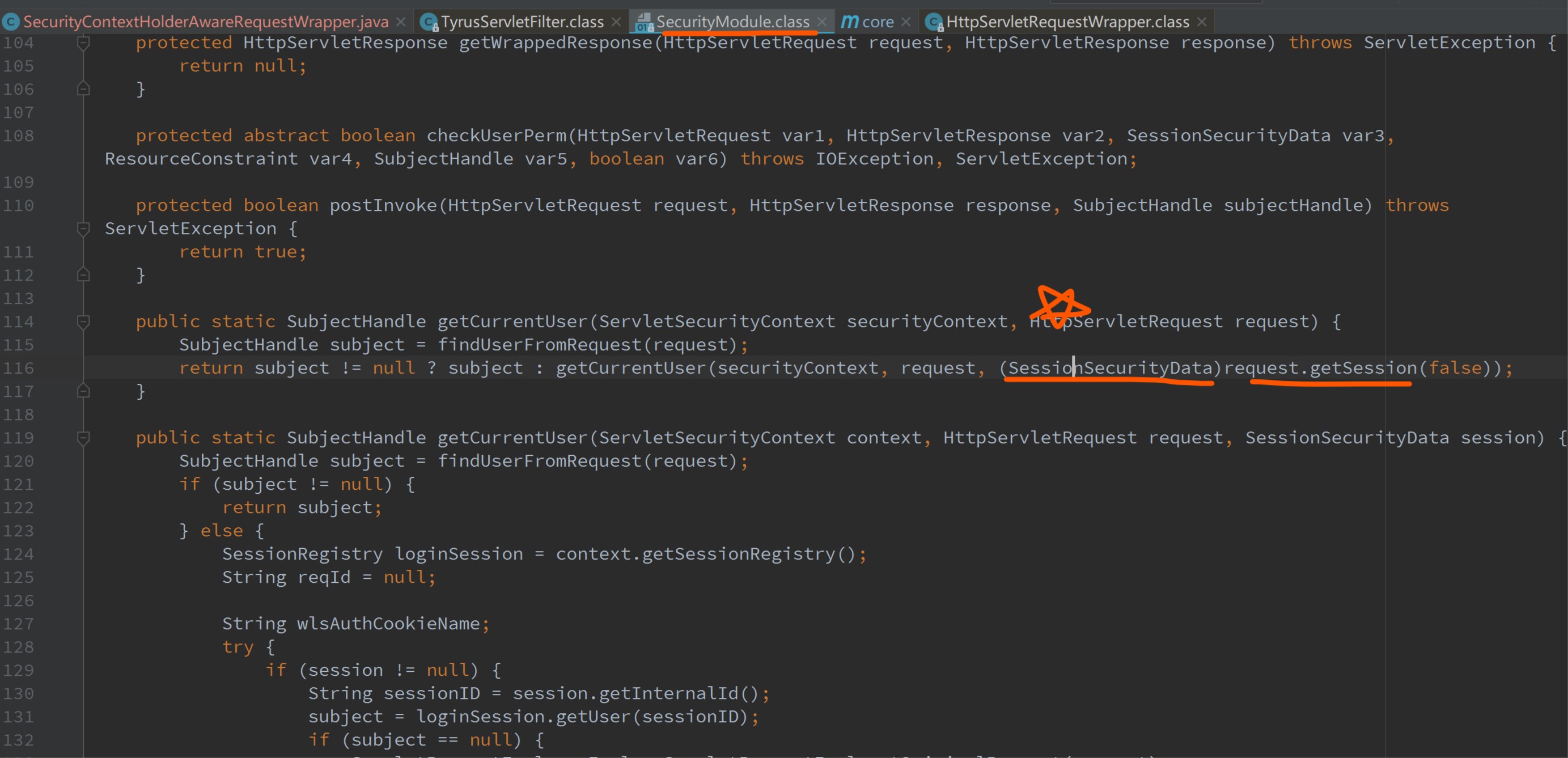Fold the getCurrentUser method at line 119

83,438
